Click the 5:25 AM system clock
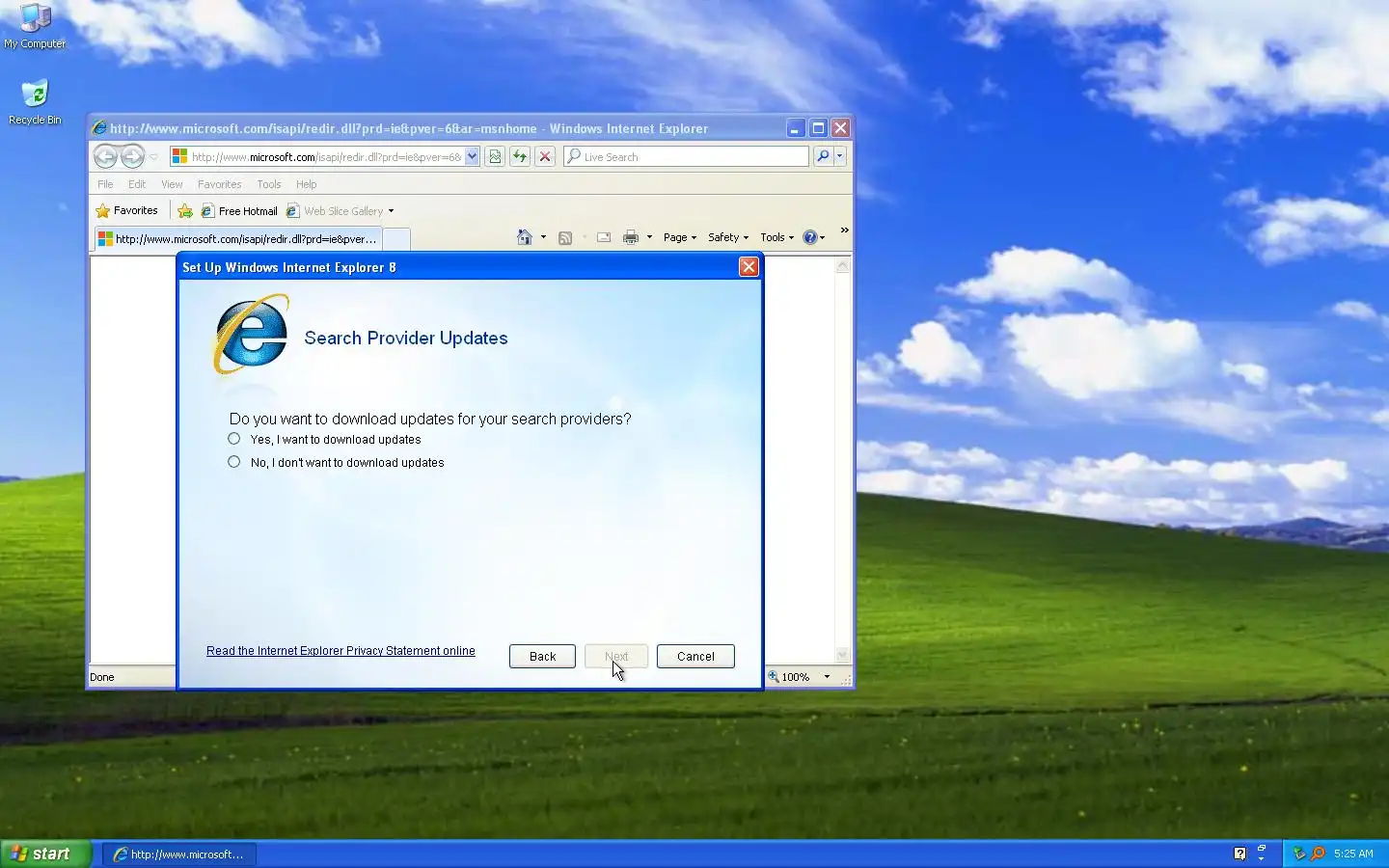This screenshot has width=1389, height=868. click(x=1353, y=854)
